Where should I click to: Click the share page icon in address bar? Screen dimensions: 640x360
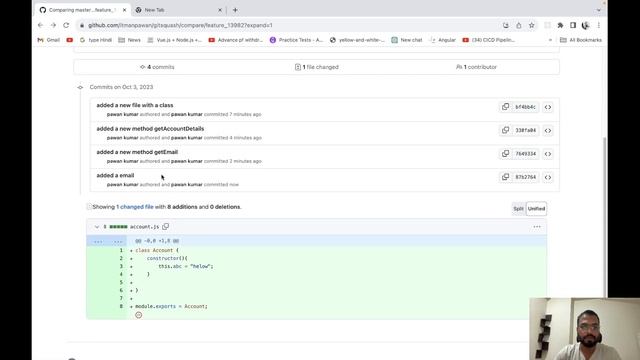pos(518,25)
